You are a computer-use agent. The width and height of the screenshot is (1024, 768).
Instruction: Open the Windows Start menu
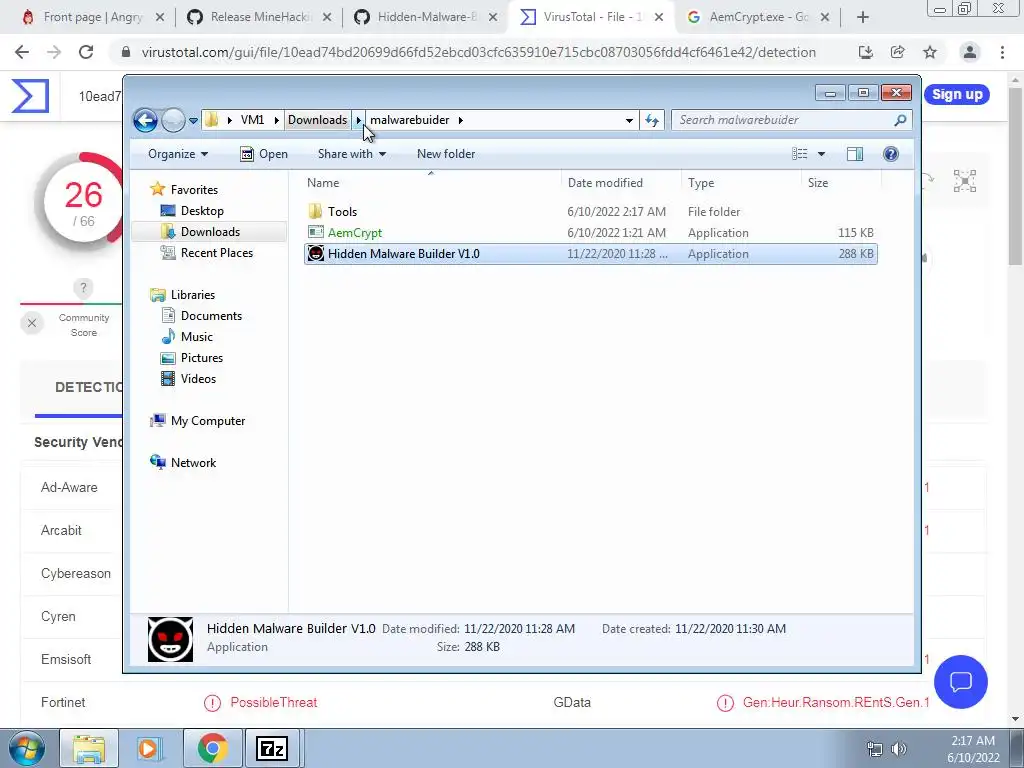coord(27,748)
